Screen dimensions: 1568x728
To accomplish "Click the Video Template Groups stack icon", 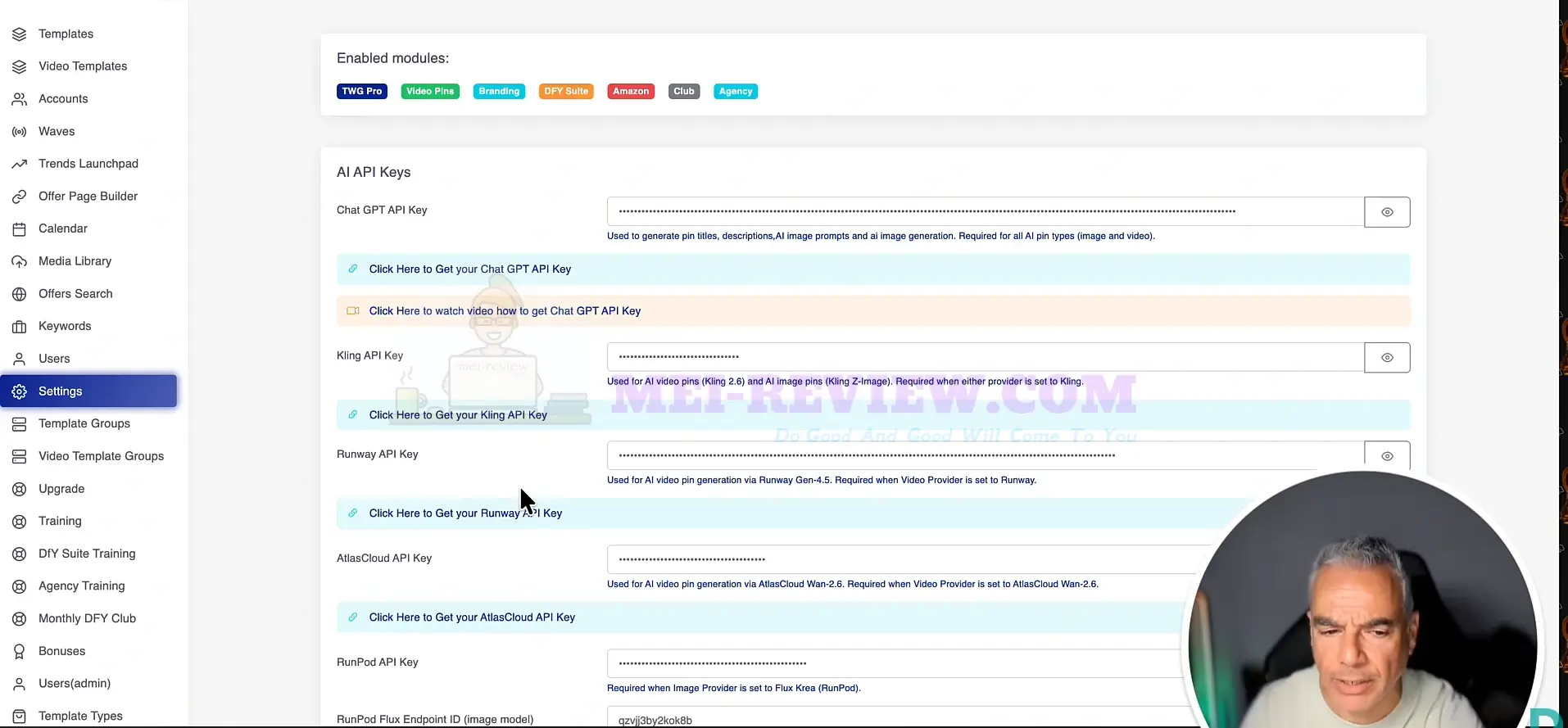I will (20, 457).
